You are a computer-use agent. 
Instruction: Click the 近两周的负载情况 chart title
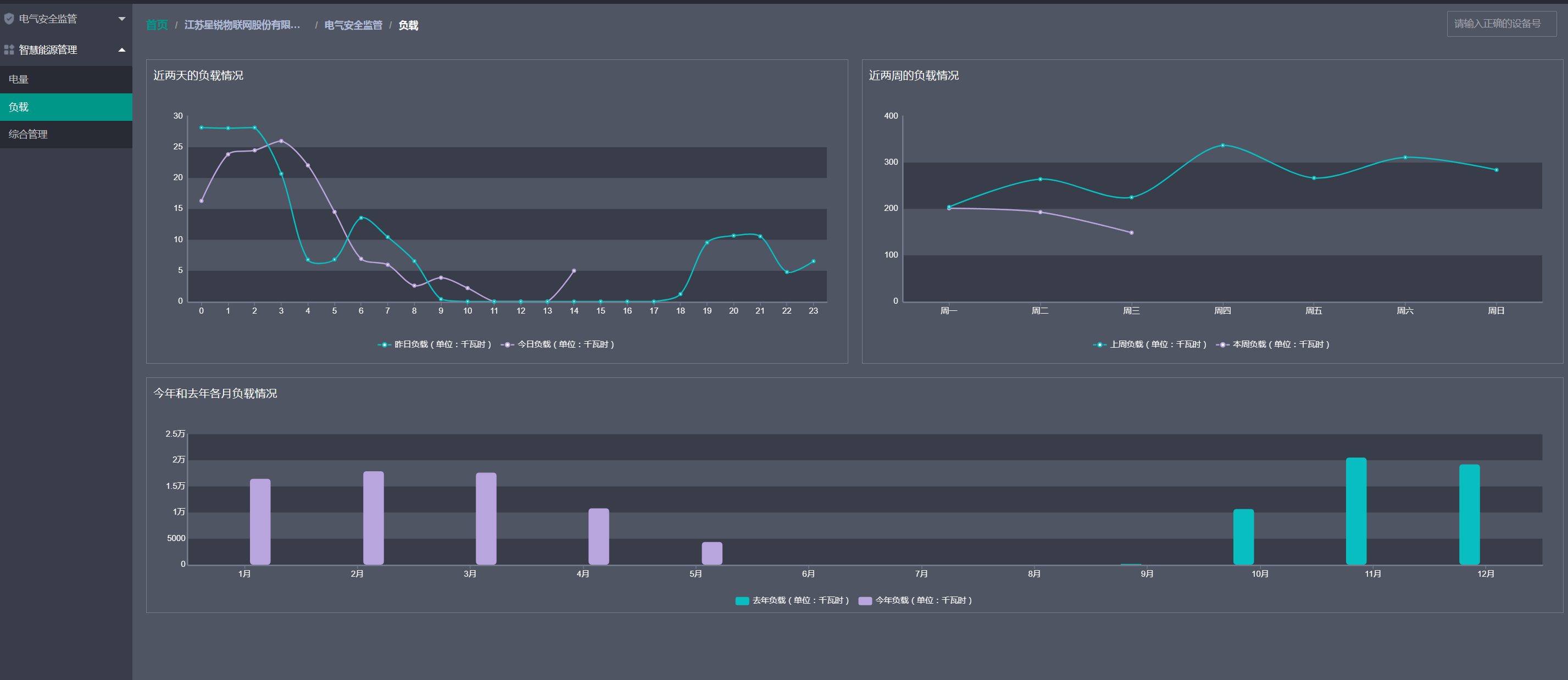pos(913,75)
